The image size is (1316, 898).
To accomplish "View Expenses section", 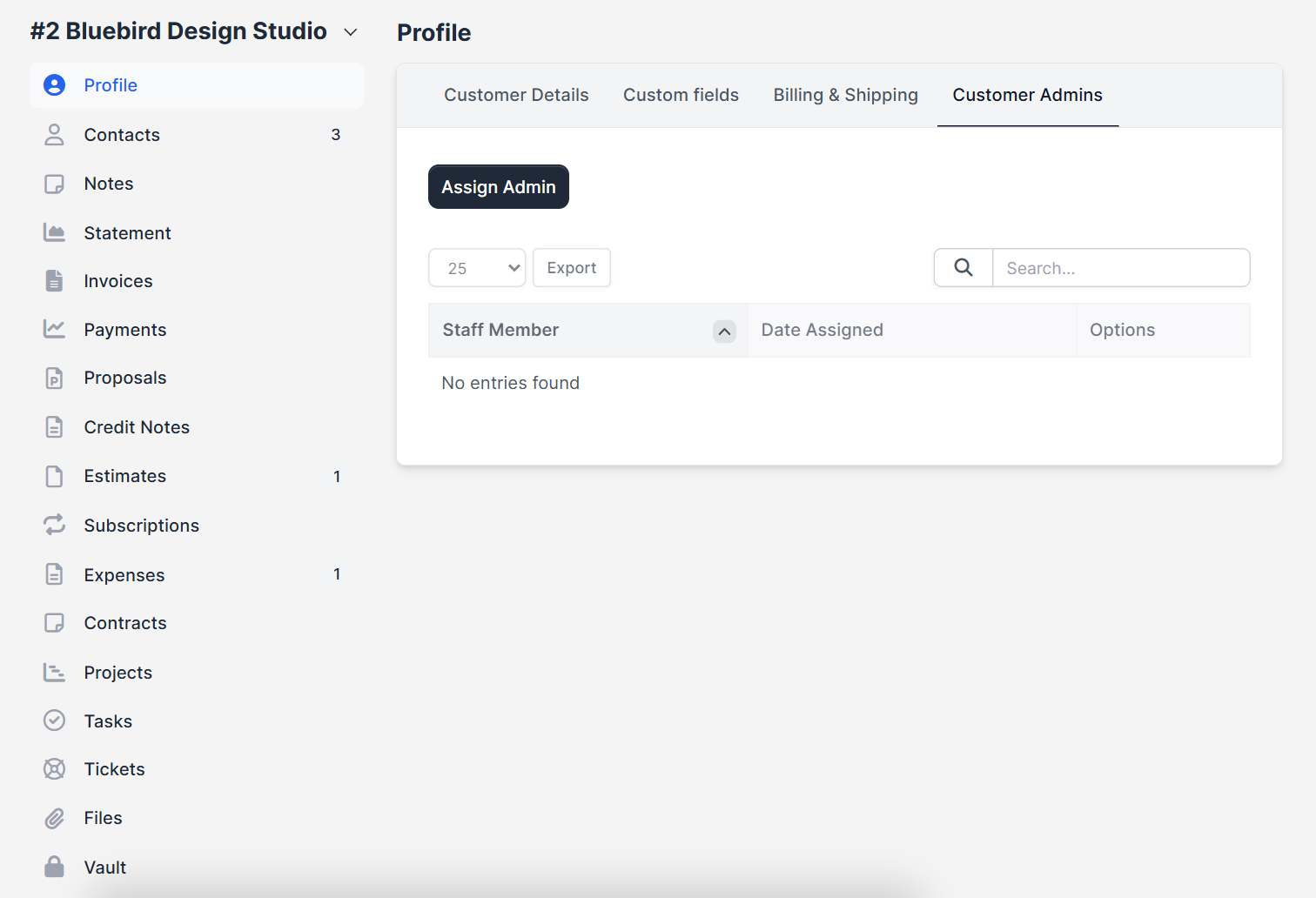I will coord(197,574).
